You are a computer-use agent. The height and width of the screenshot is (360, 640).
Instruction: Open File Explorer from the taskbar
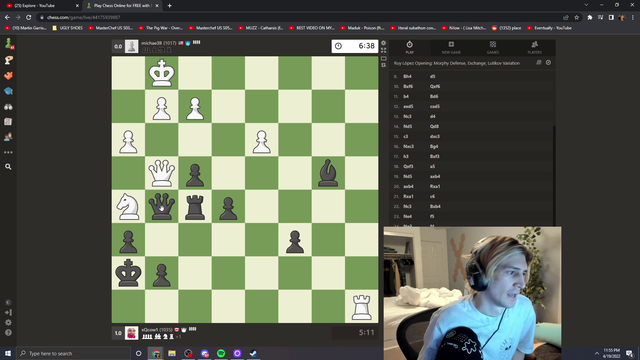click(172, 353)
